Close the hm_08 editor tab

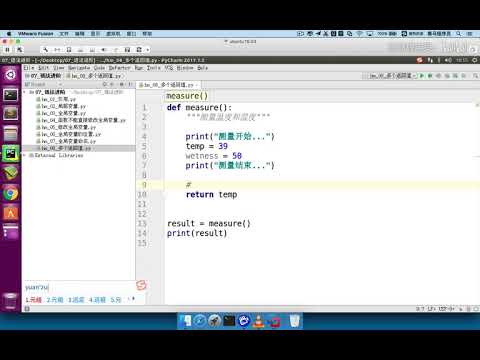(197, 85)
